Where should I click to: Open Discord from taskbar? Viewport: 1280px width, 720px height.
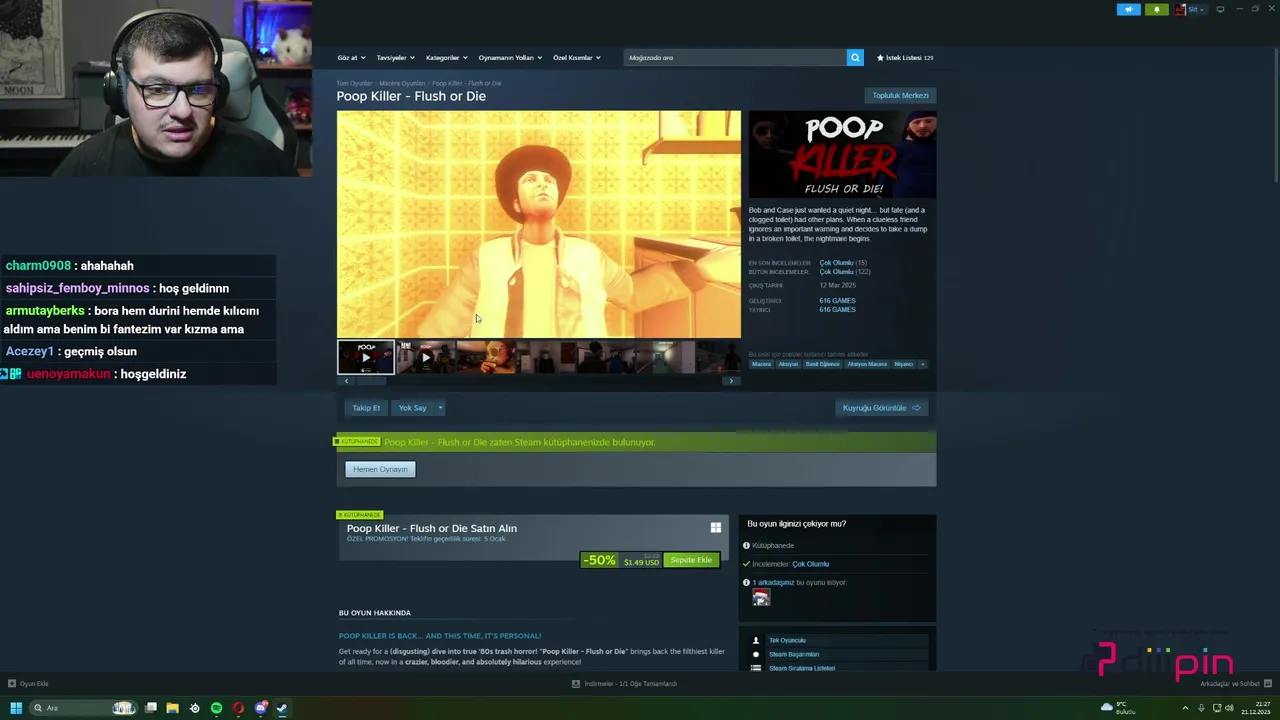coord(260,708)
